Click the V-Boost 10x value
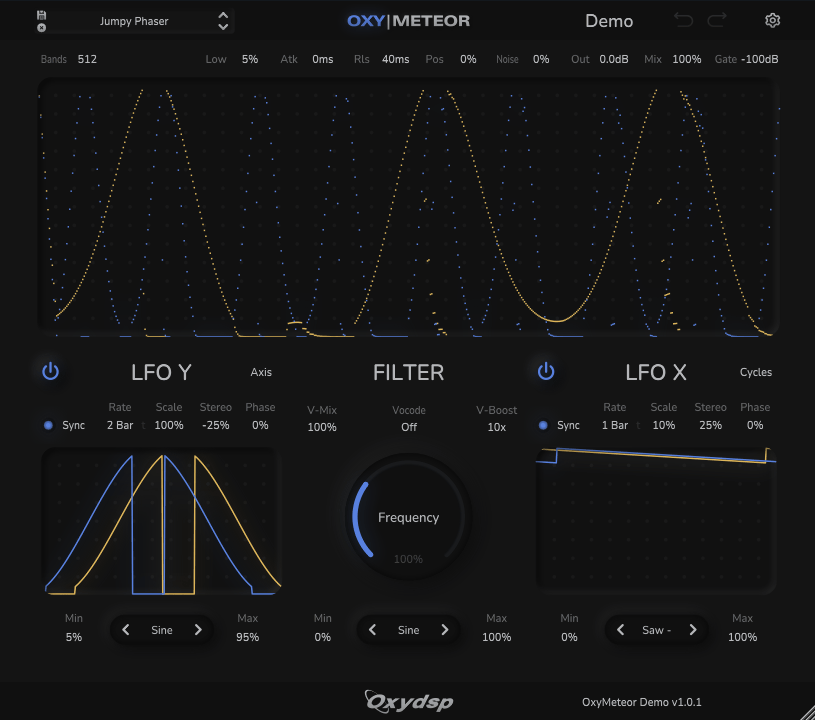The width and height of the screenshot is (815, 720). [496, 427]
